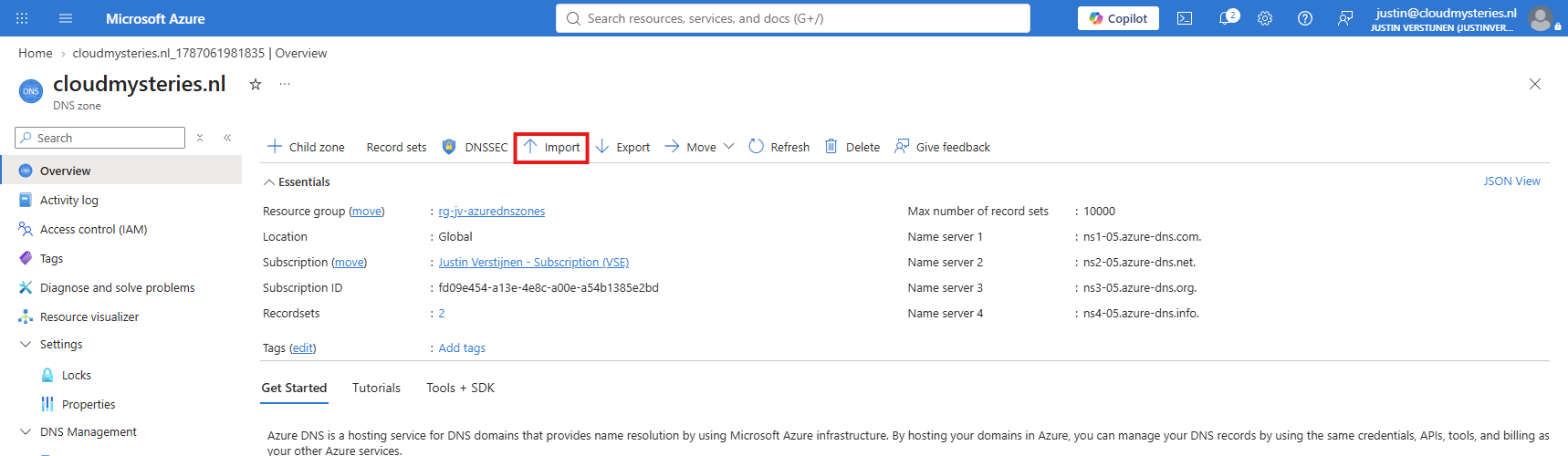Select the Get Started tab
Image resolution: width=1568 pixels, height=456 pixels.
pyautogui.click(x=294, y=388)
